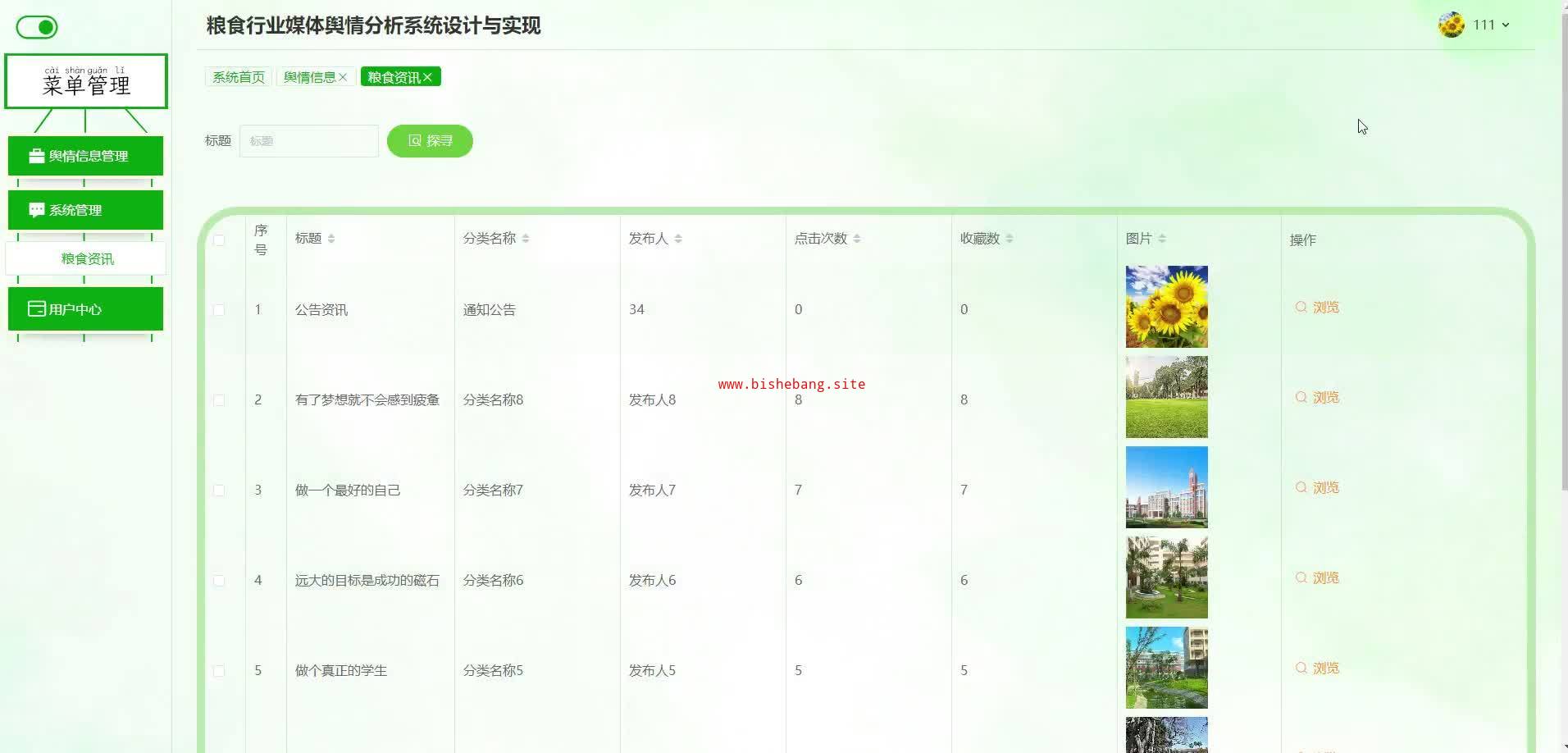Click the sunflower user avatar

(1451, 25)
